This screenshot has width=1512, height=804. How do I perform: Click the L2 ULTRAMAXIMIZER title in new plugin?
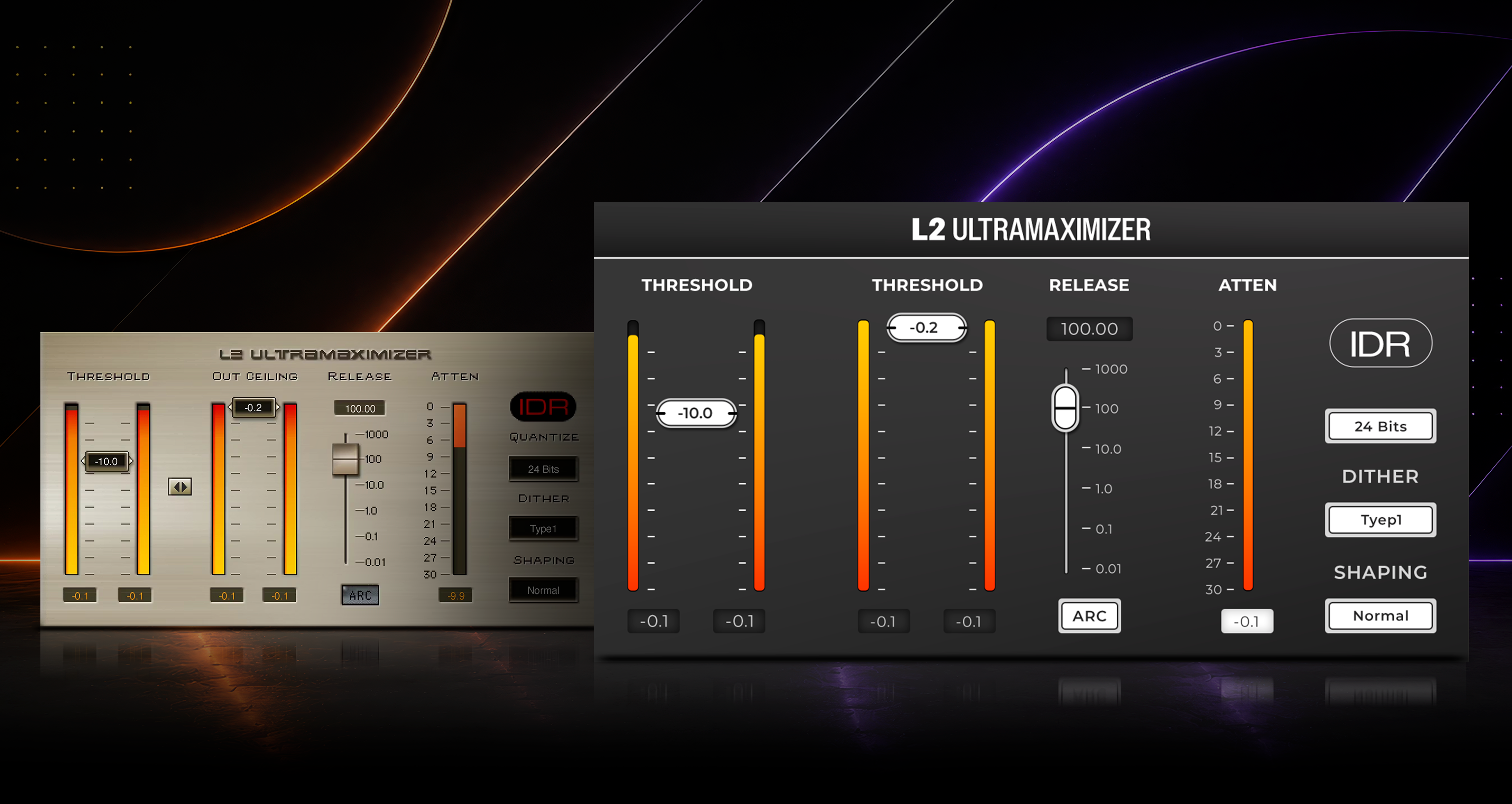click(x=1031, y=229)
